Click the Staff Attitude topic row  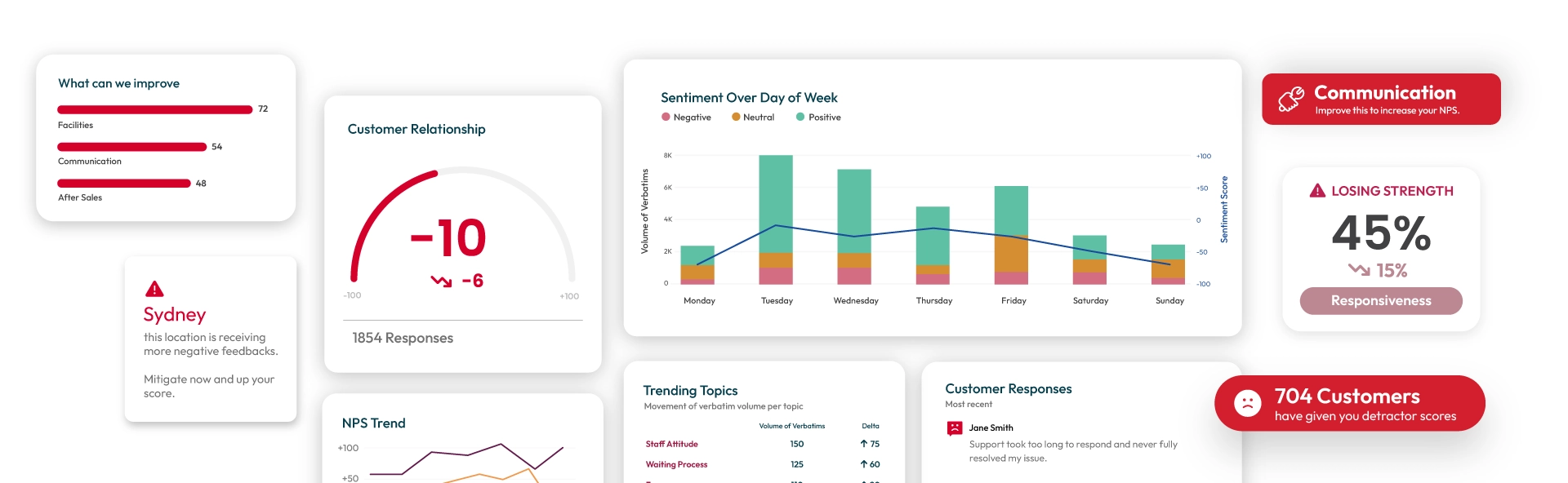[x=764, y=444]
